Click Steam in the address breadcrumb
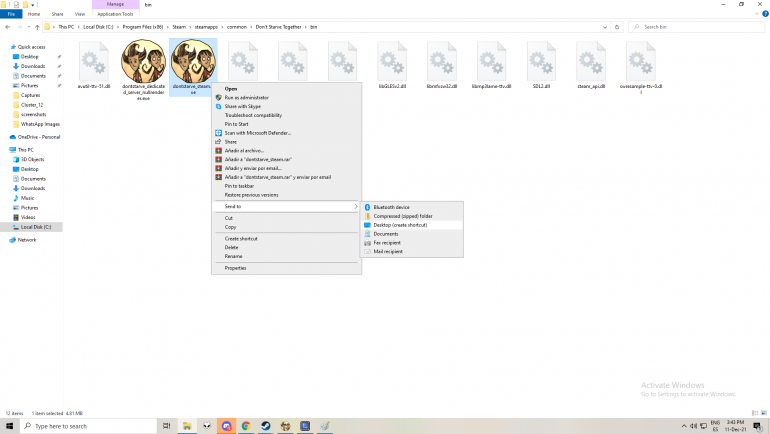 (x=179, y=27)
